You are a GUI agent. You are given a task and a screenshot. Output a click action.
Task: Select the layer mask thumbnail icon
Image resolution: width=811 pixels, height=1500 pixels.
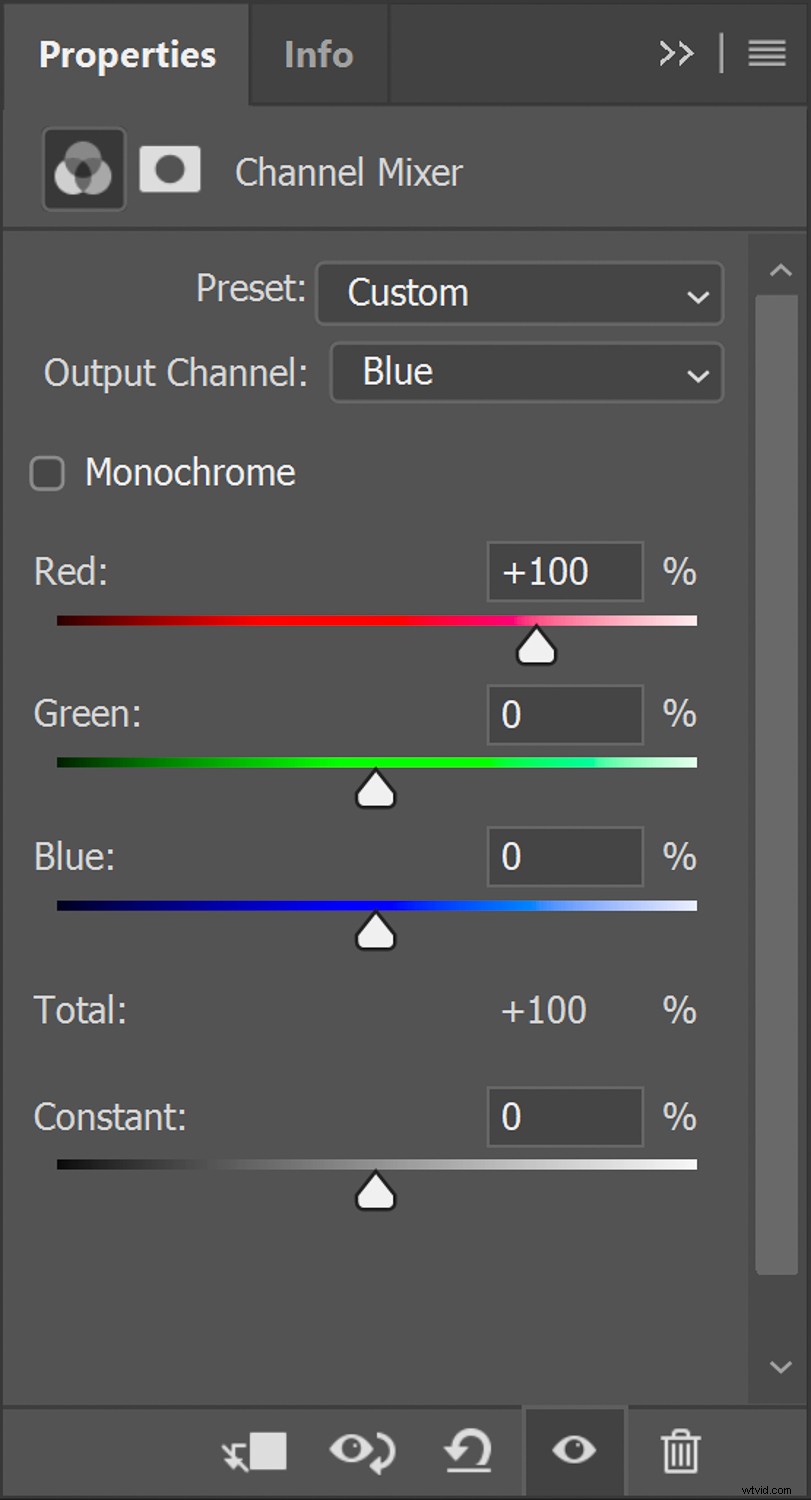pos(169,169)
